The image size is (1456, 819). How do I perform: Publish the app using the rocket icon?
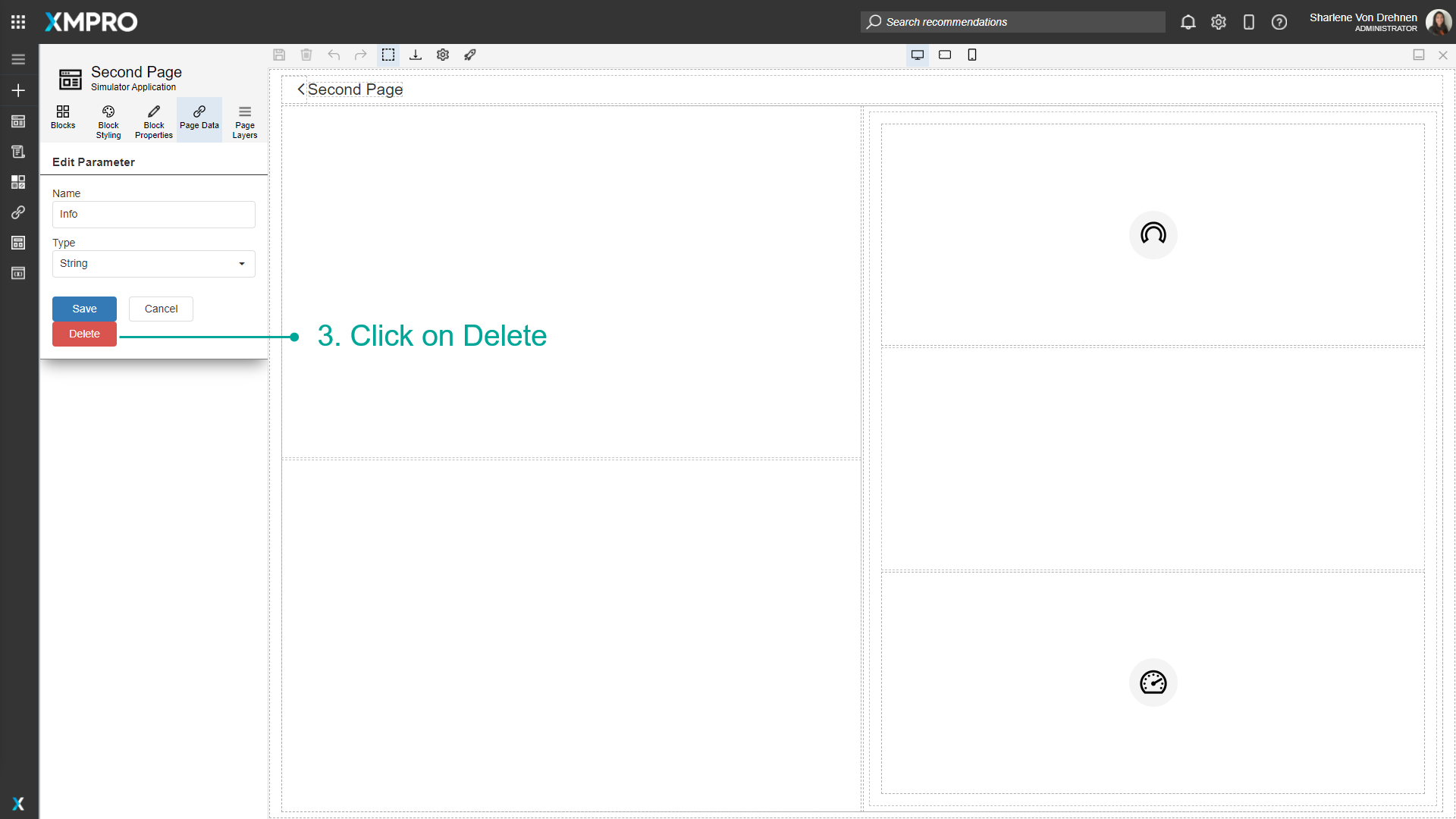pyautogui.click(x=470, y=55)
